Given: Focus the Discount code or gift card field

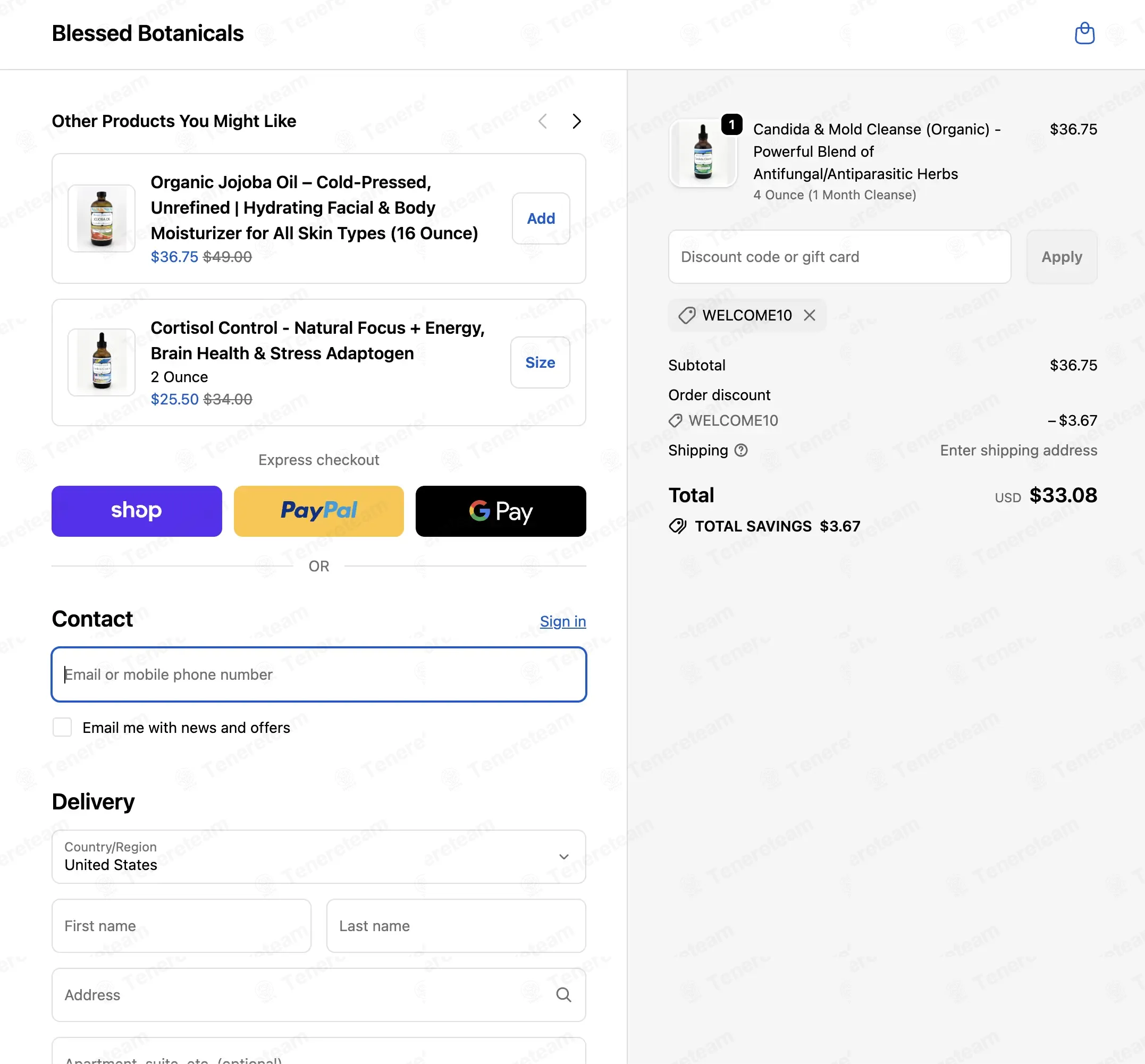Looking at the screenshot, I should [839, 257].
